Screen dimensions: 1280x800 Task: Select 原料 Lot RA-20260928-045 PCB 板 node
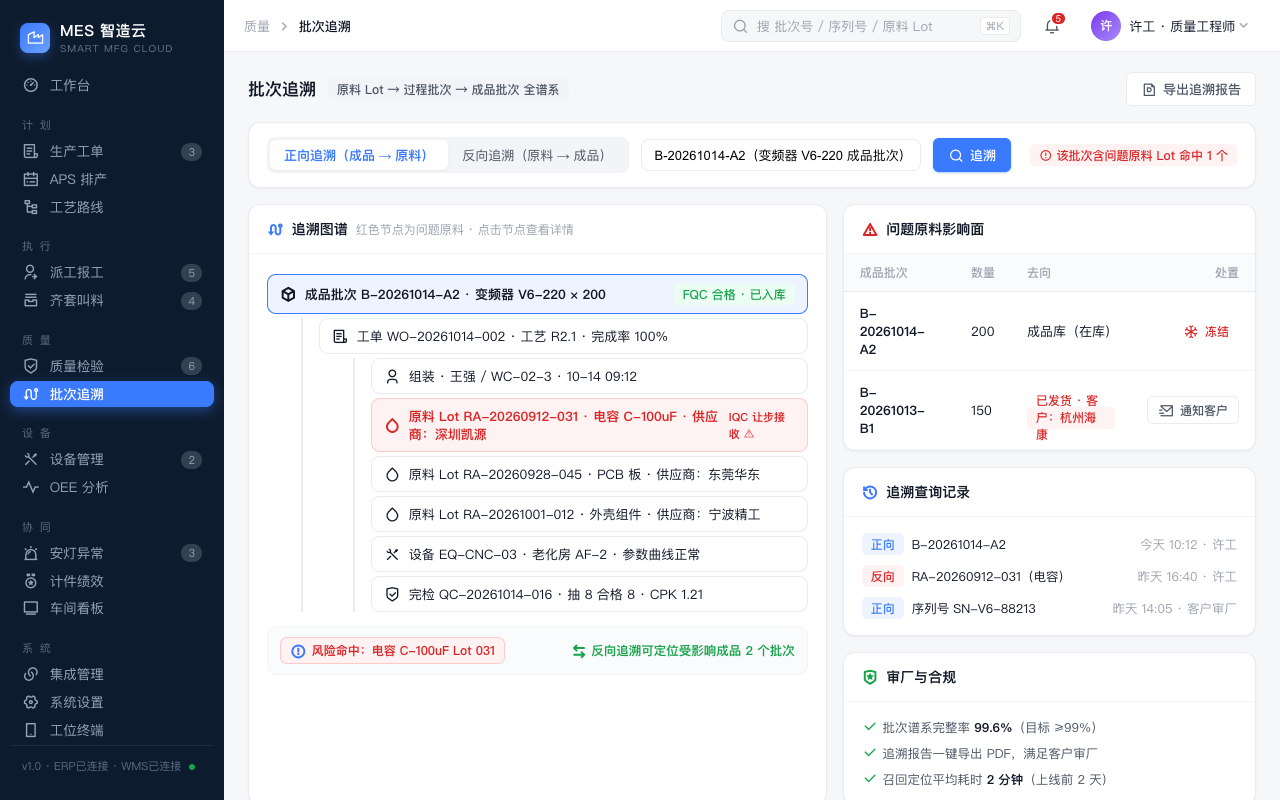pos(589,474)
